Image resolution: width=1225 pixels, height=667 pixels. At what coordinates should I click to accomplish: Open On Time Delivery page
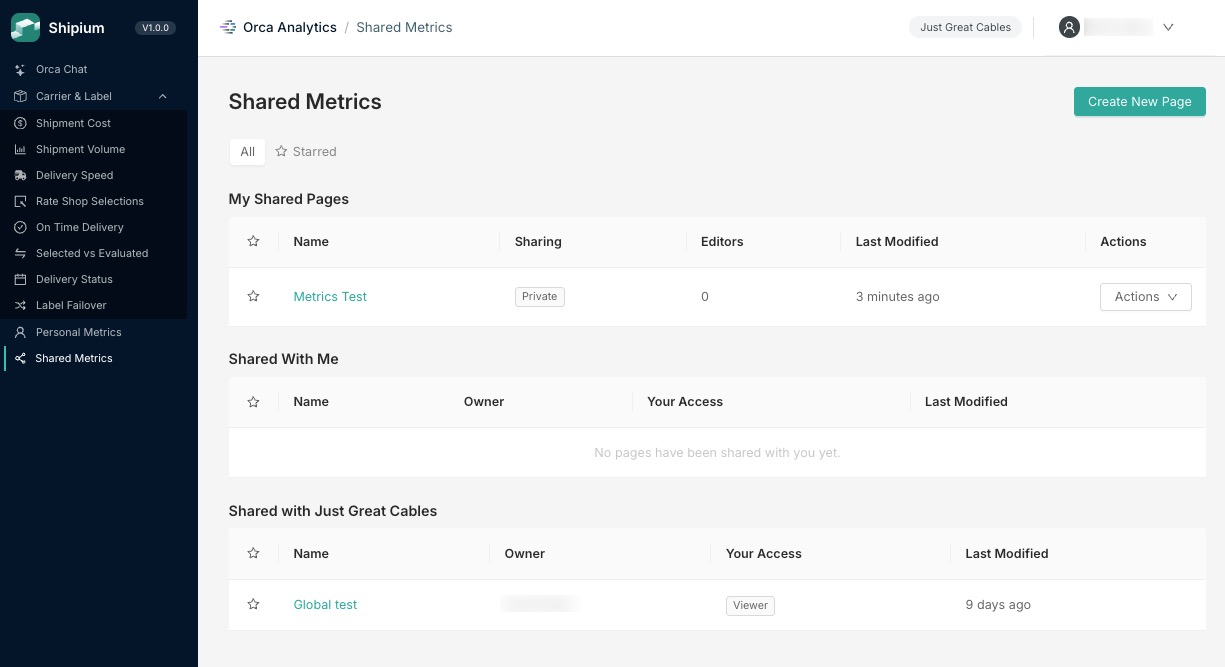point(80,227)
